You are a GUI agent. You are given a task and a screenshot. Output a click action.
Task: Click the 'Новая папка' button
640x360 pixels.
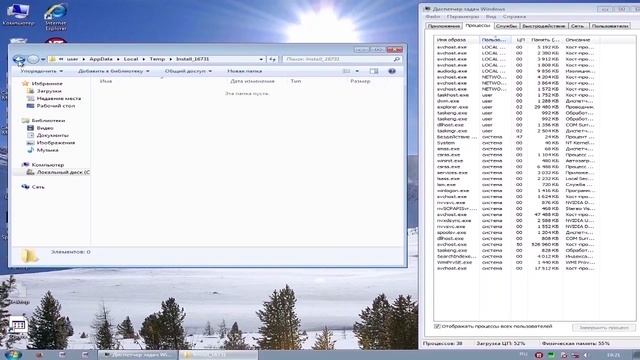(x=244, y=71)
